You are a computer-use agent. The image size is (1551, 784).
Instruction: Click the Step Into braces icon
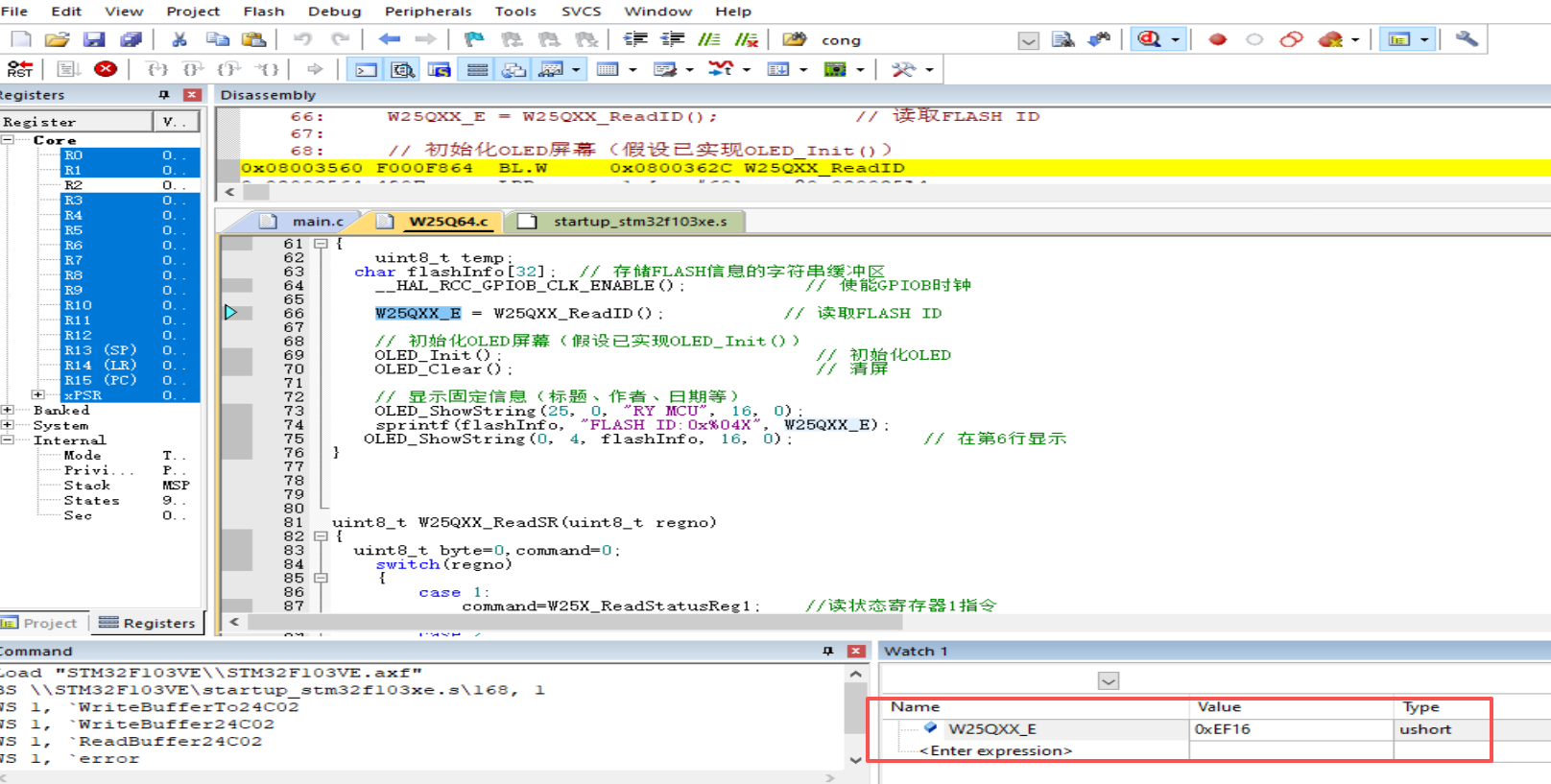(156, 69)
